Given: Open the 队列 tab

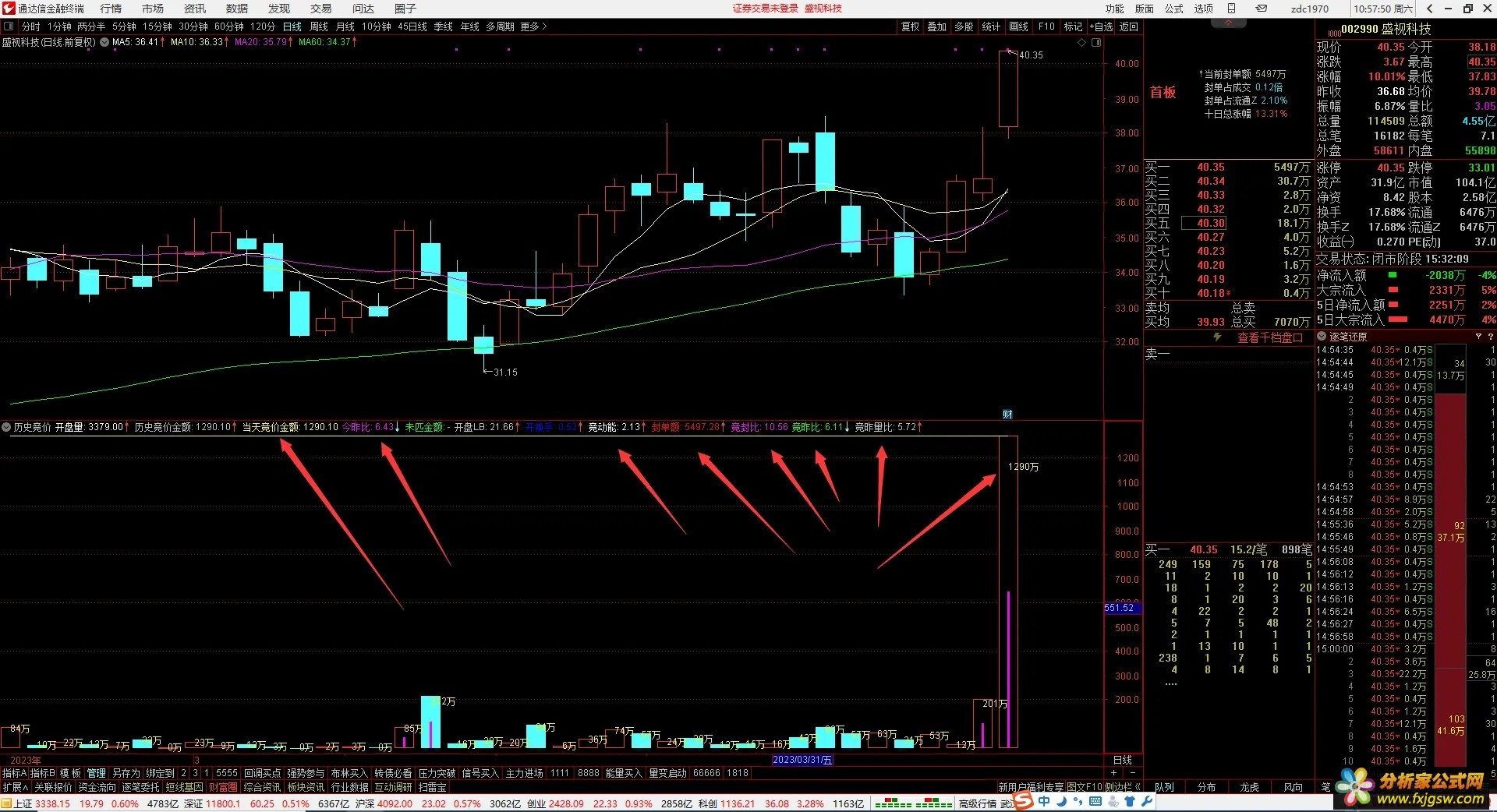Looking at the screenshot, I should [1164, 787].
